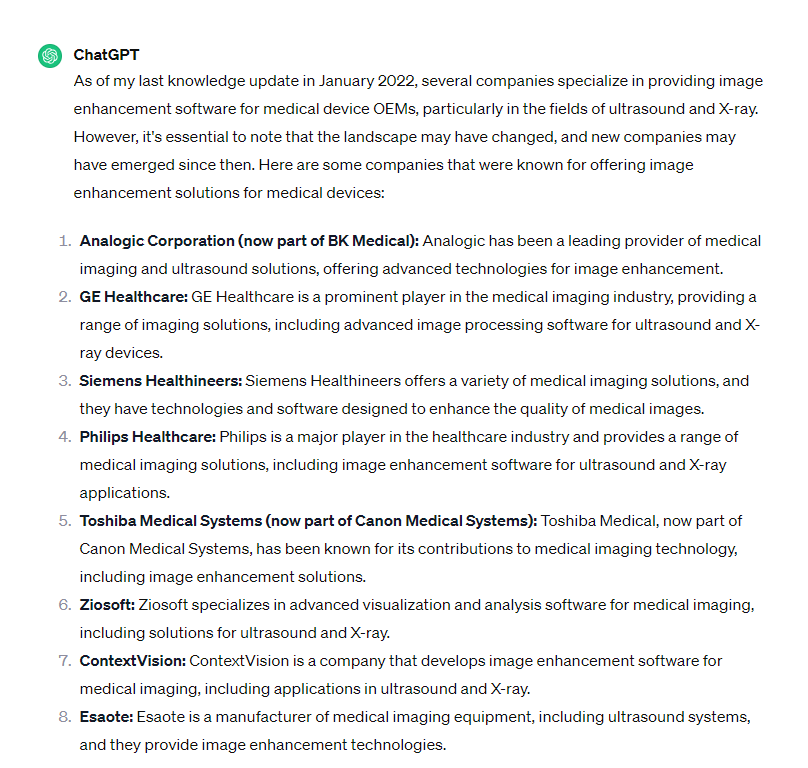Viewport: 808px width, 768px height.
Task: Click list number 8 marker
Action: (64, 717)
